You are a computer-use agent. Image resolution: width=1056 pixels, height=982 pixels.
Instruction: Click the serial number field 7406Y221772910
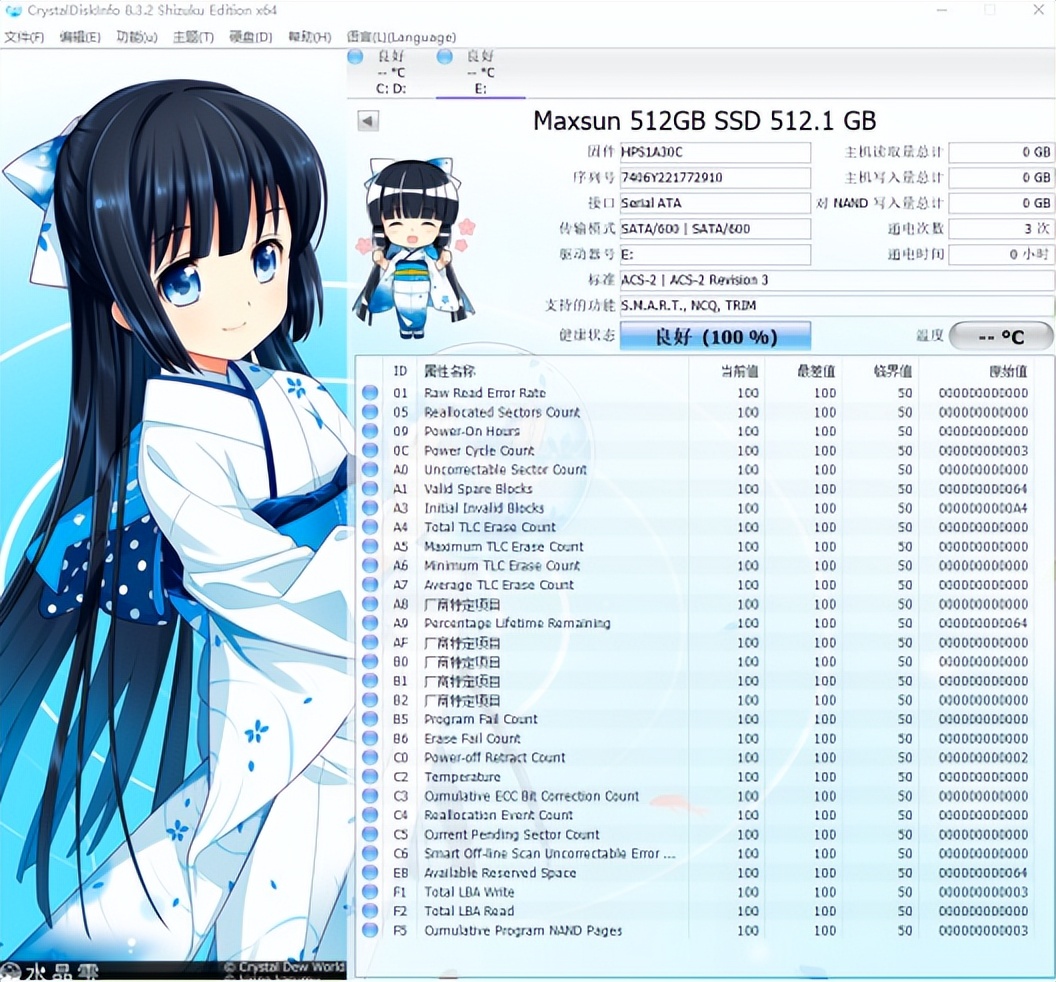tap(714, 178)
